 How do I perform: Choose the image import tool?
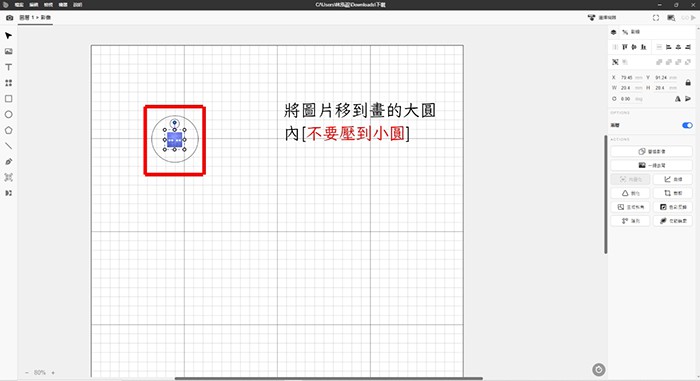8,51
